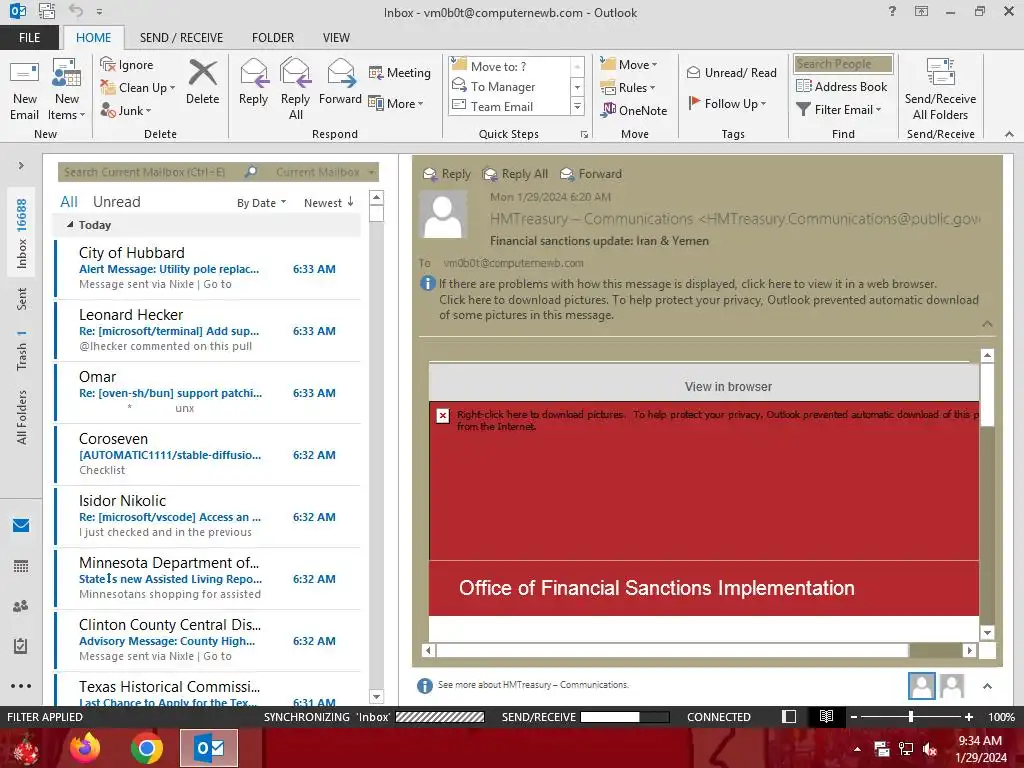Collapse the message header chevron
The image size is (1024, 768).
(987, 324)
